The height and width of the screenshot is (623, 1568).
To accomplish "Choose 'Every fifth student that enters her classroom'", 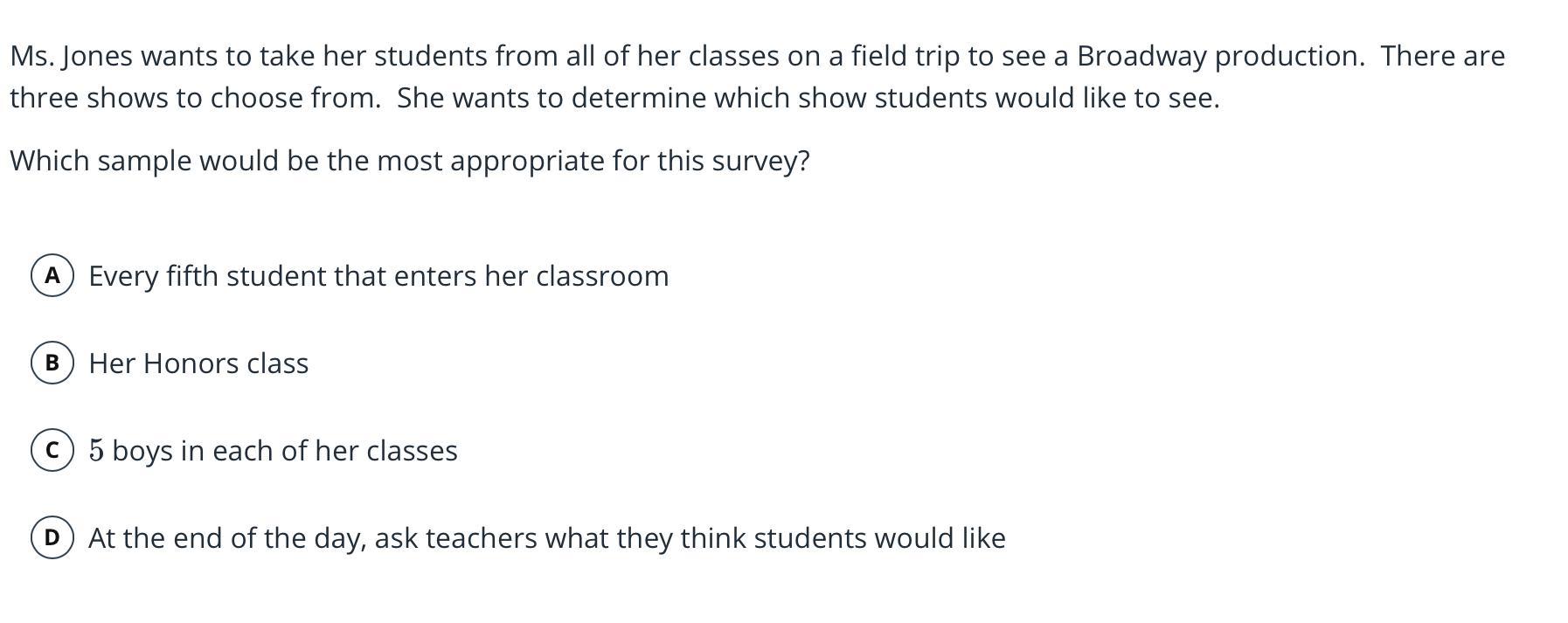I will click(x=378, y=276).
